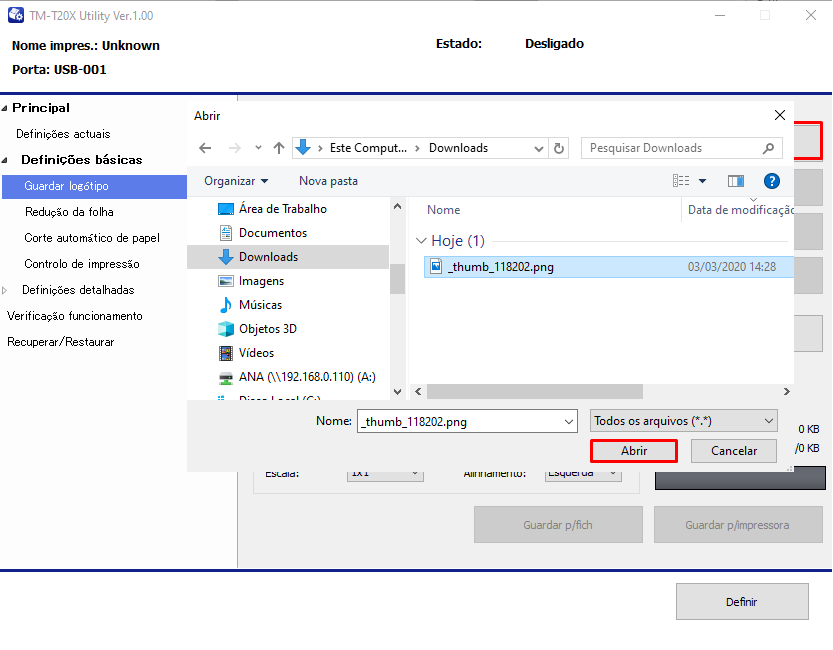The height and width of the screenshot is (650, 833).
Task: Change file view layout icon
Action: 681,181
